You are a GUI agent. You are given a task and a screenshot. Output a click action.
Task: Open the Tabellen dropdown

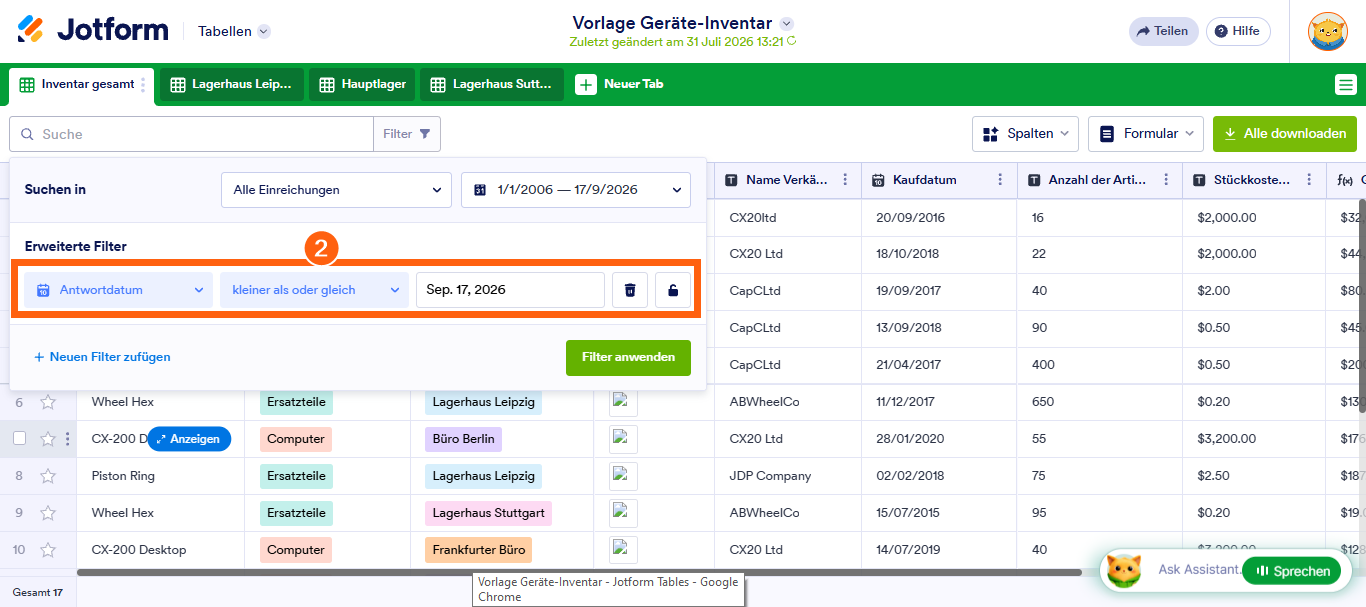pyautogui.click(x=234, y=31)
